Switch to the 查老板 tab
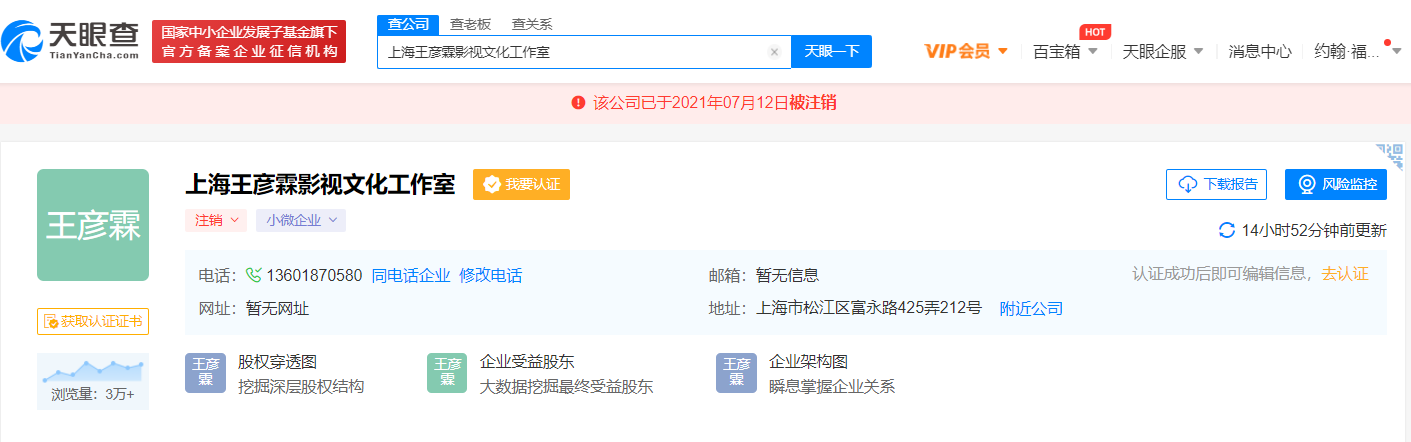This screenshot has height=442, width=1411. tap(470, 24)
